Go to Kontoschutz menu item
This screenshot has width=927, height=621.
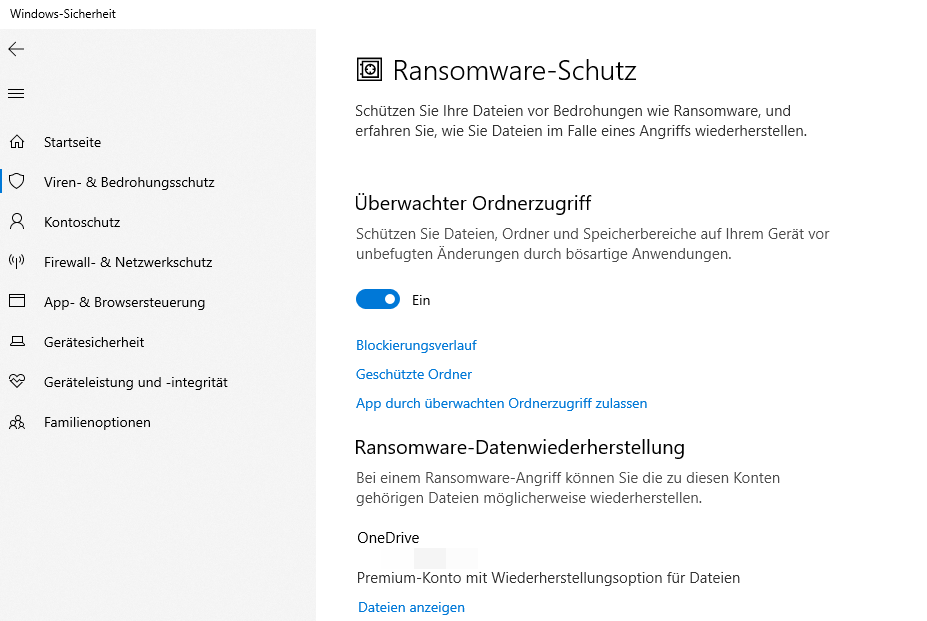[x=82, y=222]
